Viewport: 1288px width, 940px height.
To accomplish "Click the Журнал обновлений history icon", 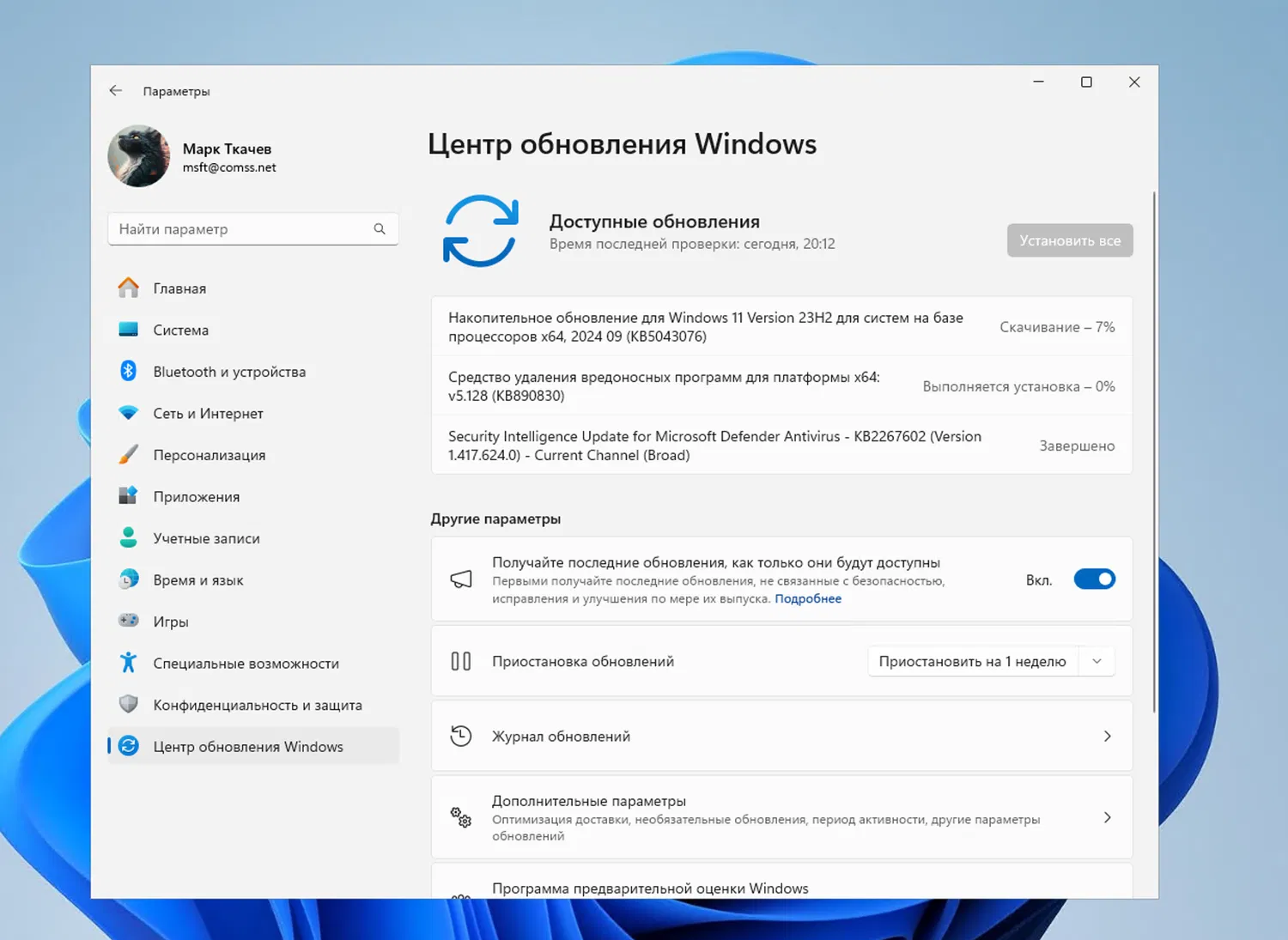I will [x=461, y=736].
